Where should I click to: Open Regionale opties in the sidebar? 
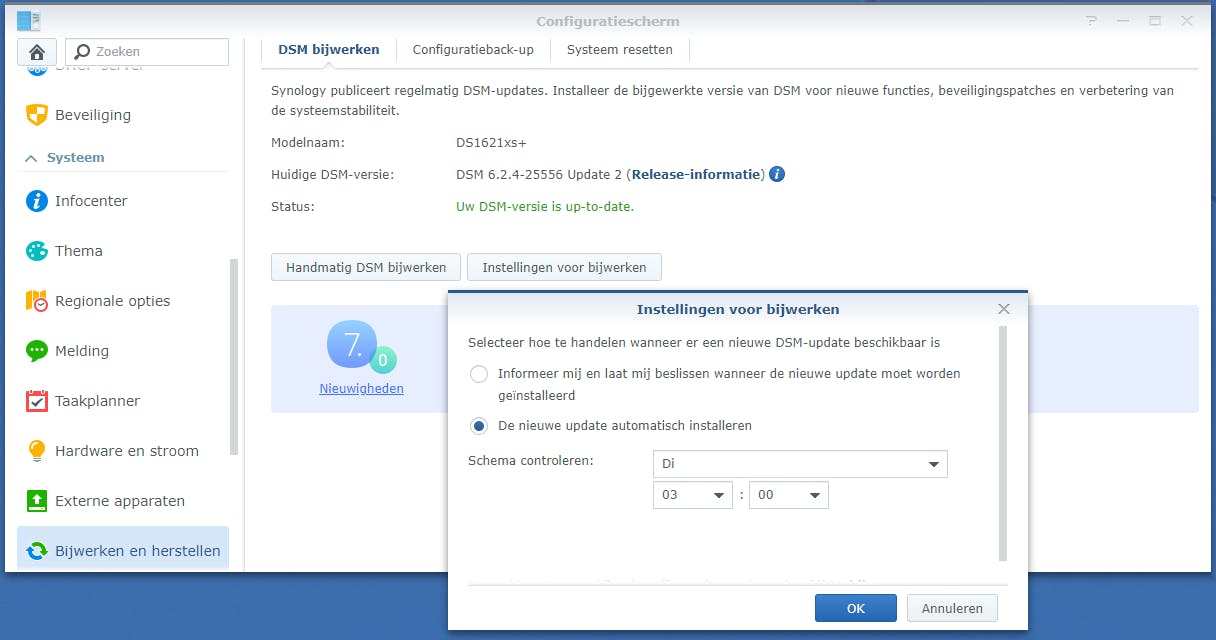123,301
